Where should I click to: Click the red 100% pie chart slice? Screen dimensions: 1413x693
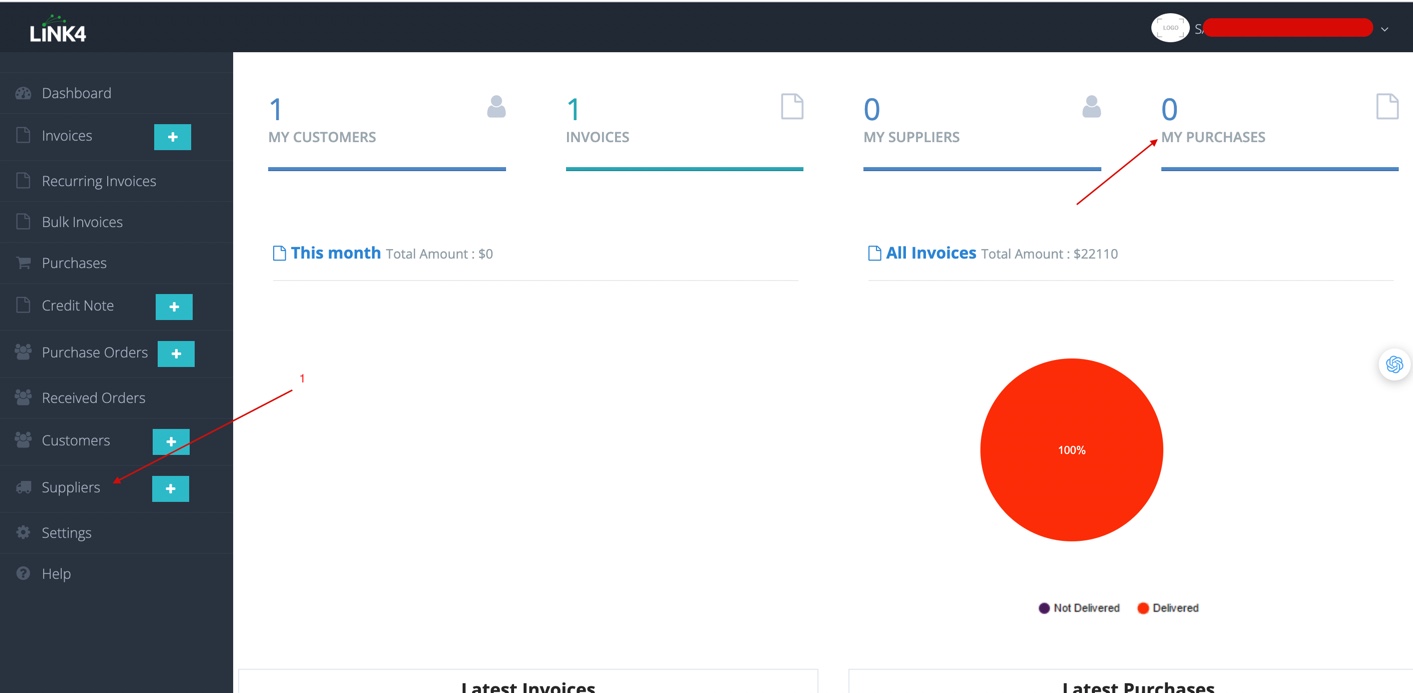[1071, 450]
